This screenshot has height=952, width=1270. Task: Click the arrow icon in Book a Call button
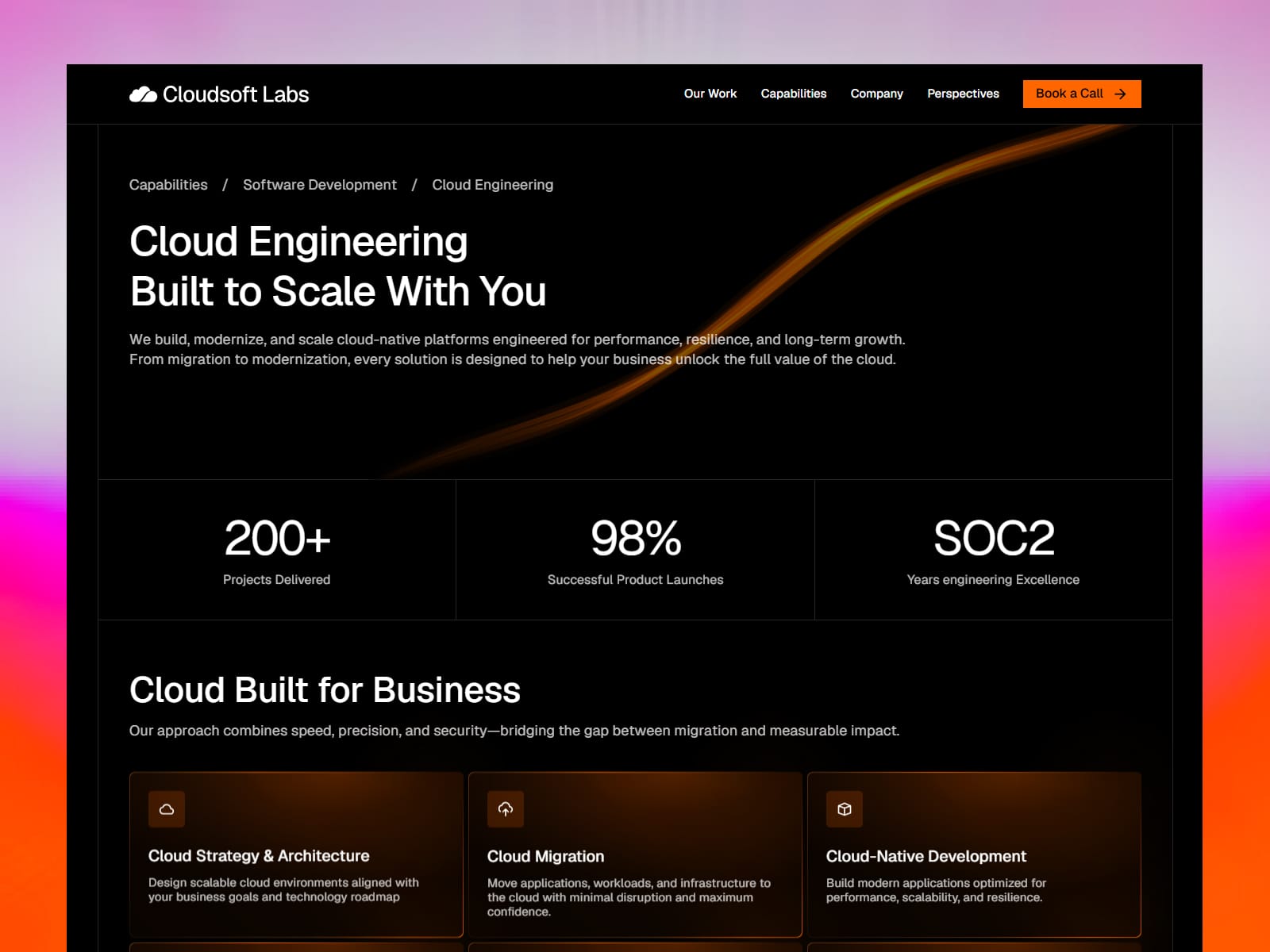[x=1120, y=94]
